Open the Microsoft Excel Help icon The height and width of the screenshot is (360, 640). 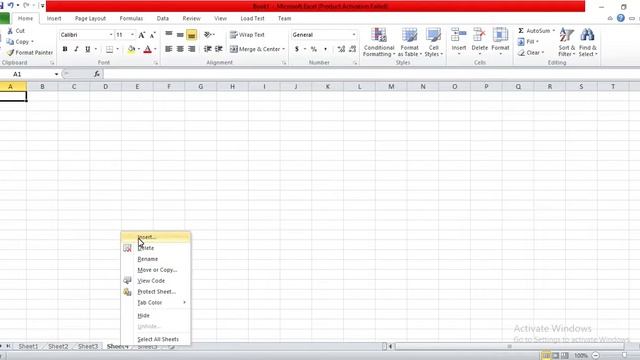click(x=621, y=18)
